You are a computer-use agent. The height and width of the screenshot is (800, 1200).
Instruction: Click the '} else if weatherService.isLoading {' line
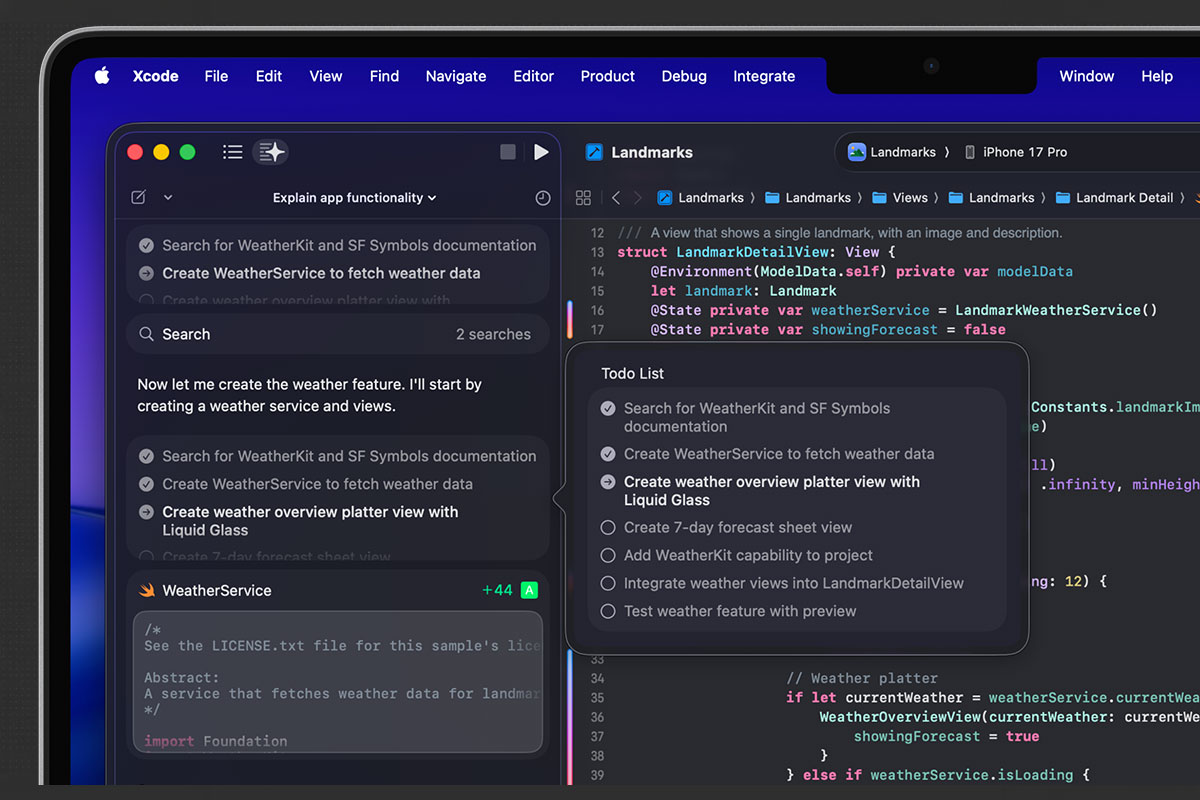[x=937, y=775]
